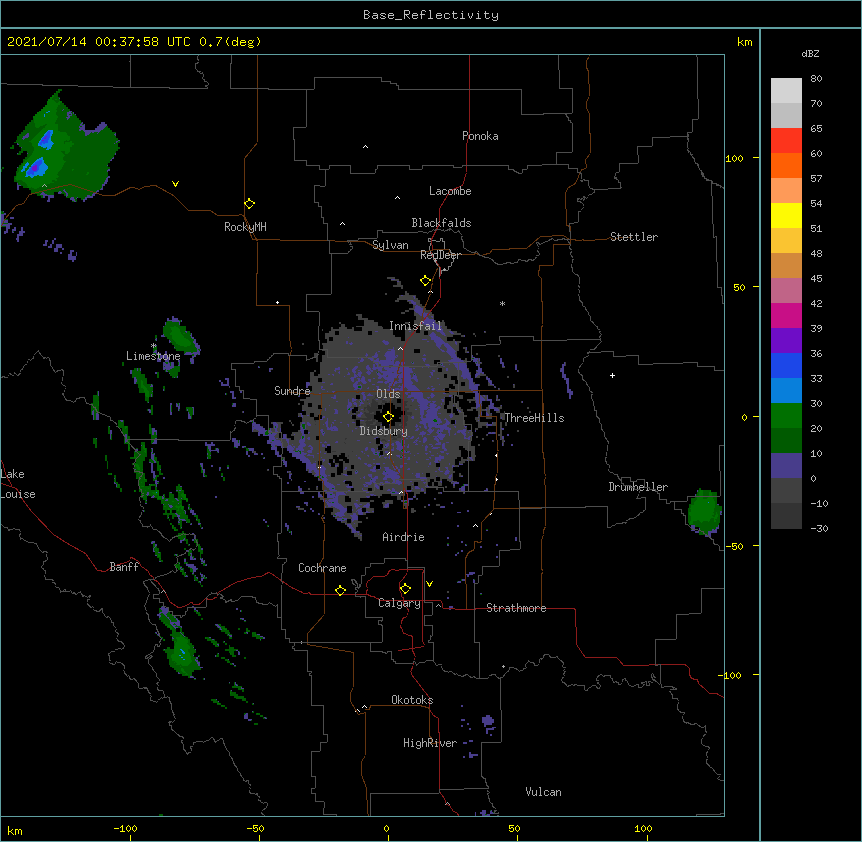The height and width of the screenshot is (842, 862).
Task: Click the HighRiver city label
Action: (x=430, y=743)
